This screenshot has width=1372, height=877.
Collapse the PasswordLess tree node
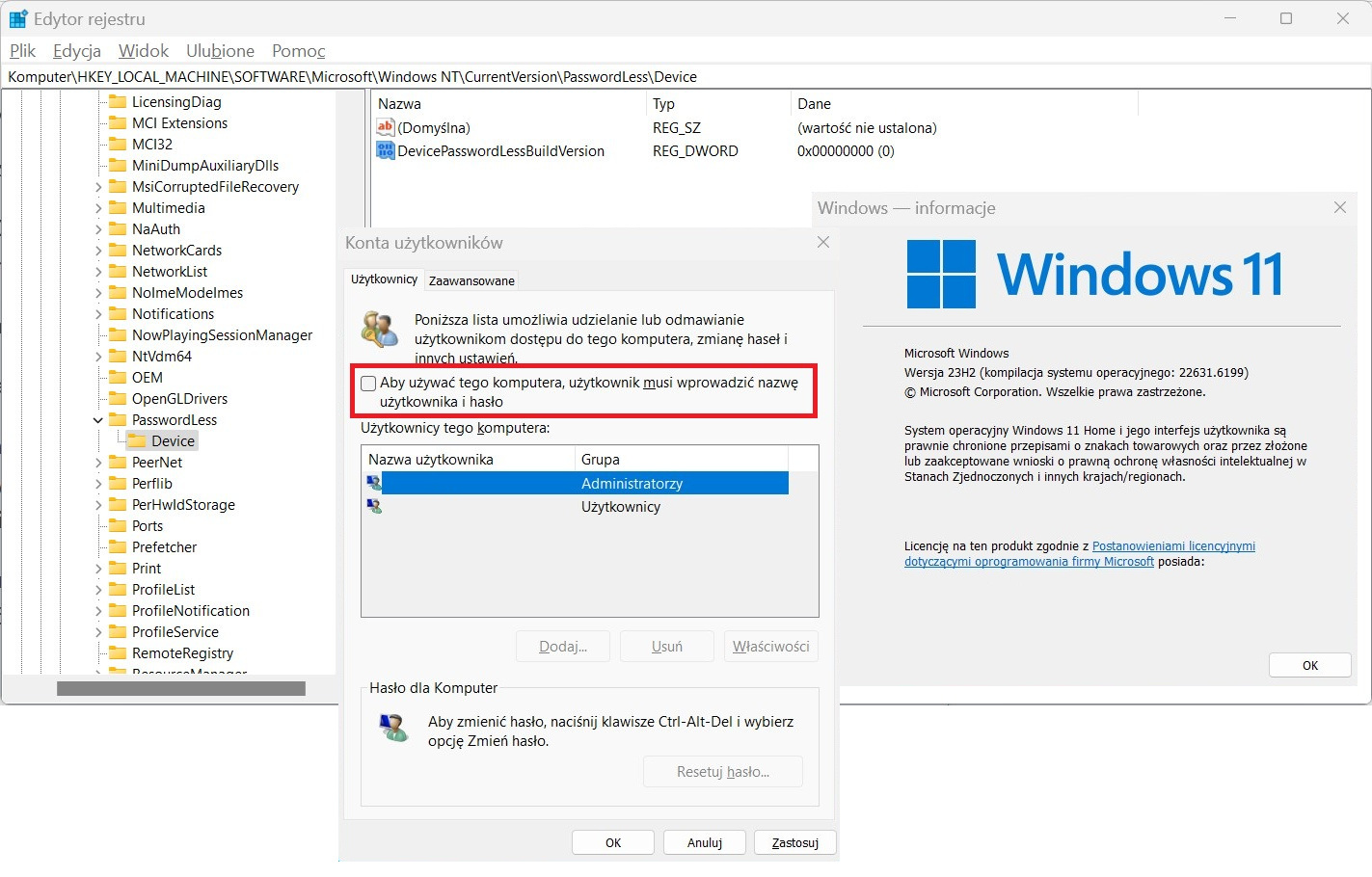(98, 420)
